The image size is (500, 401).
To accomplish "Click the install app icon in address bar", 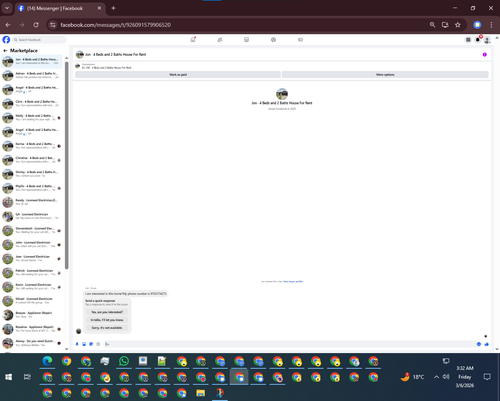I will coord(445,25).
